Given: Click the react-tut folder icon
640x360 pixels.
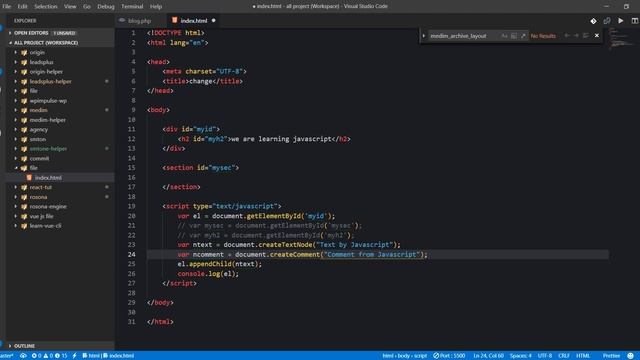Looking at the screenshot, I should (x=24, y=187).
